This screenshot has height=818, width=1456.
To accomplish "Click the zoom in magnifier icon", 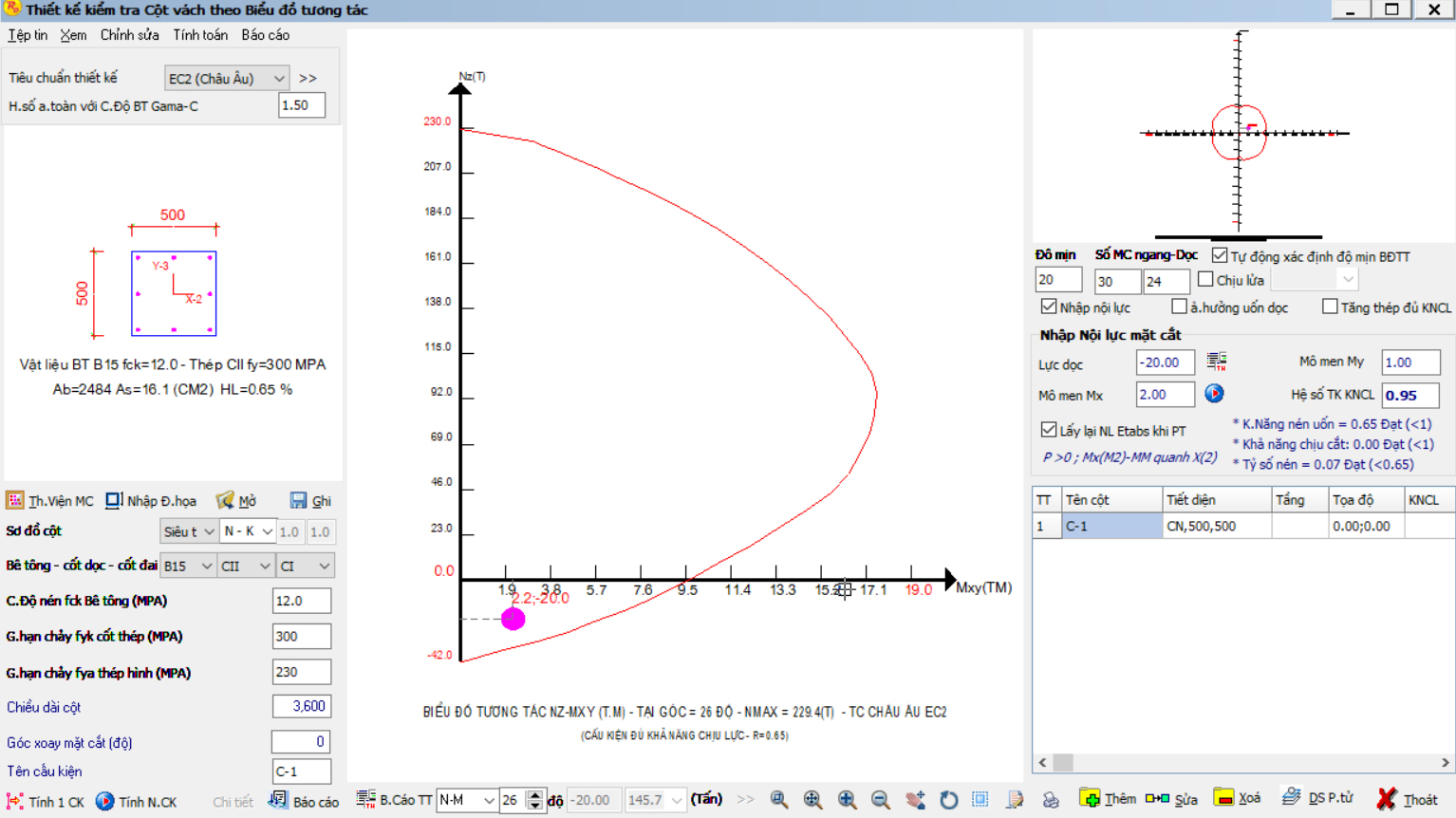I will pos(848,800).
